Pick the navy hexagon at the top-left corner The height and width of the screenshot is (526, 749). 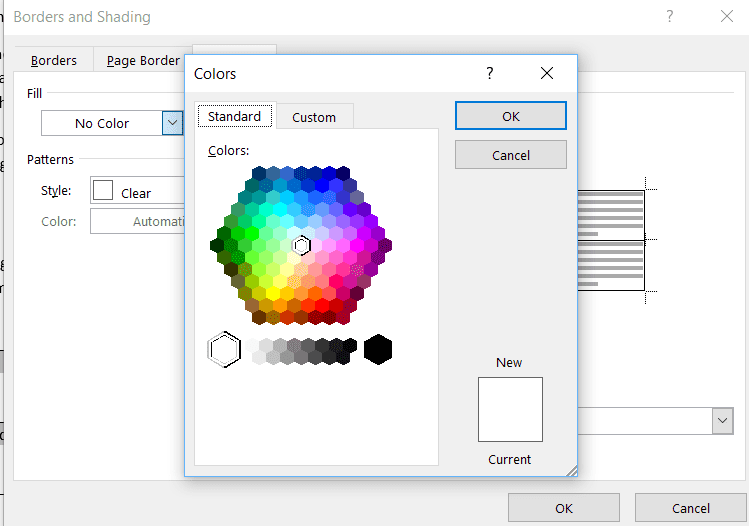(x=259, y=173)
